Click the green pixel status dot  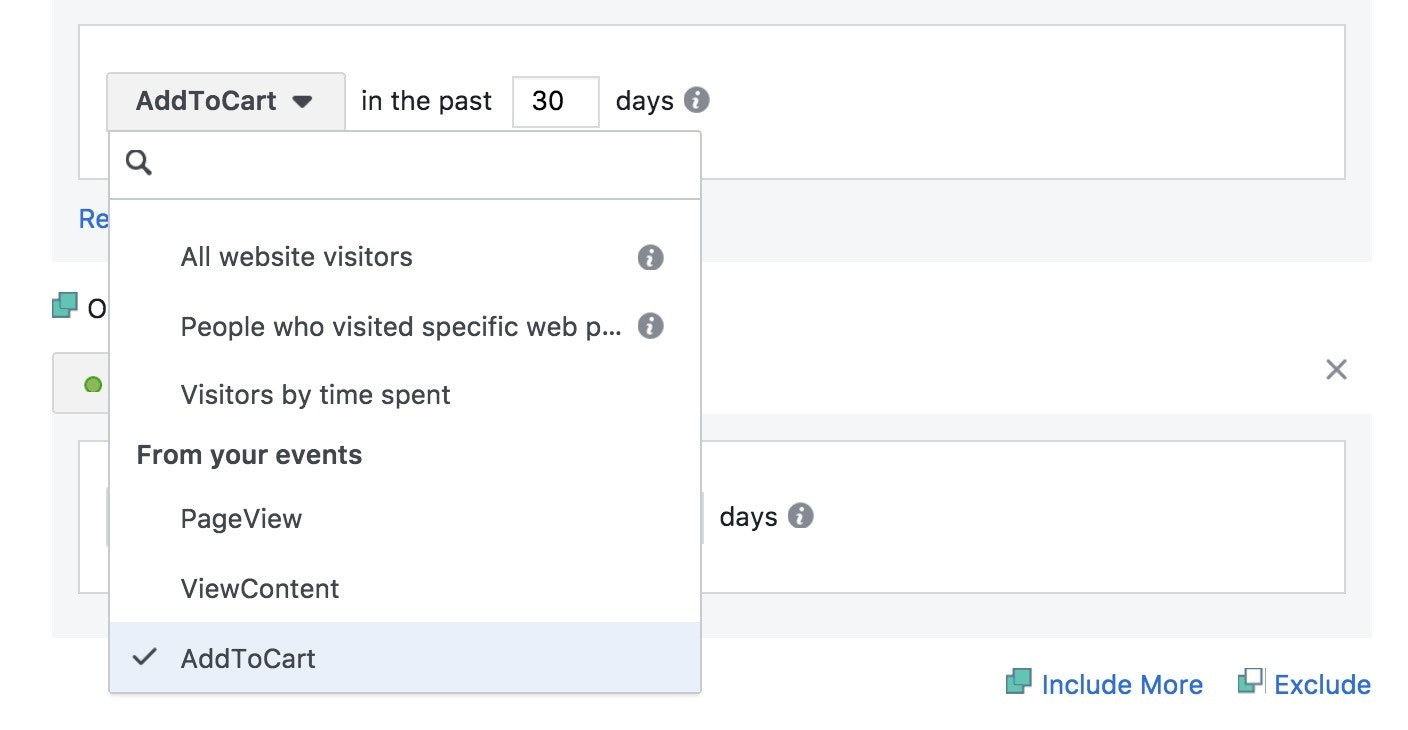click(x=93, y=384)
